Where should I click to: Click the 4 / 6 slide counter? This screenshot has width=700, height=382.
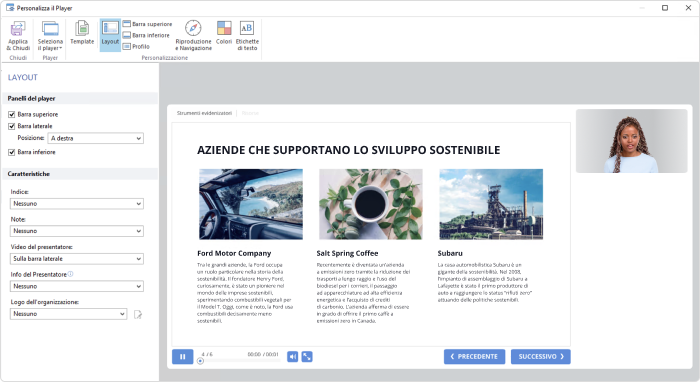pyautogui.click(x=207, y=354)
